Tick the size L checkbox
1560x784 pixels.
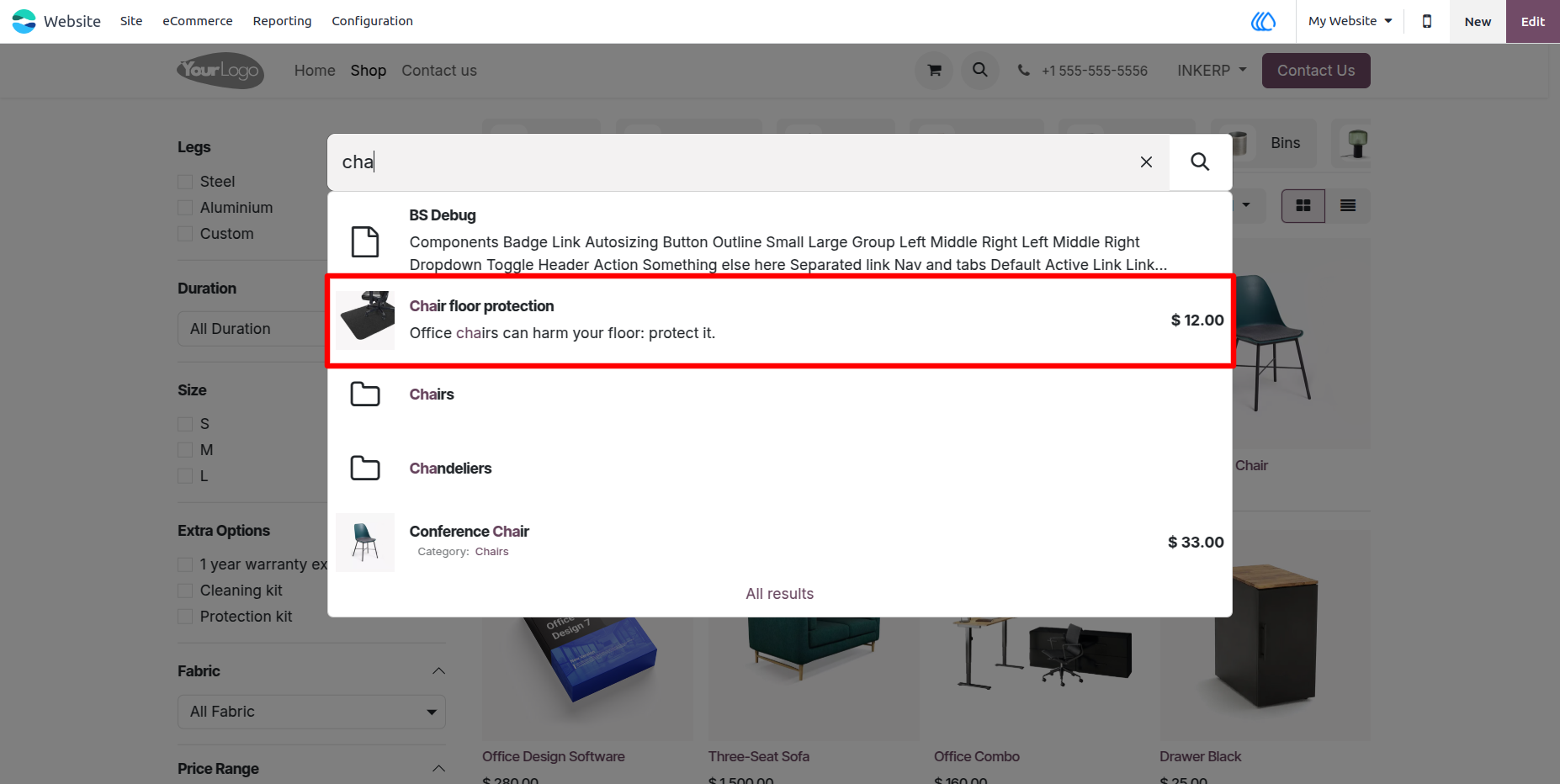(185, 476)
